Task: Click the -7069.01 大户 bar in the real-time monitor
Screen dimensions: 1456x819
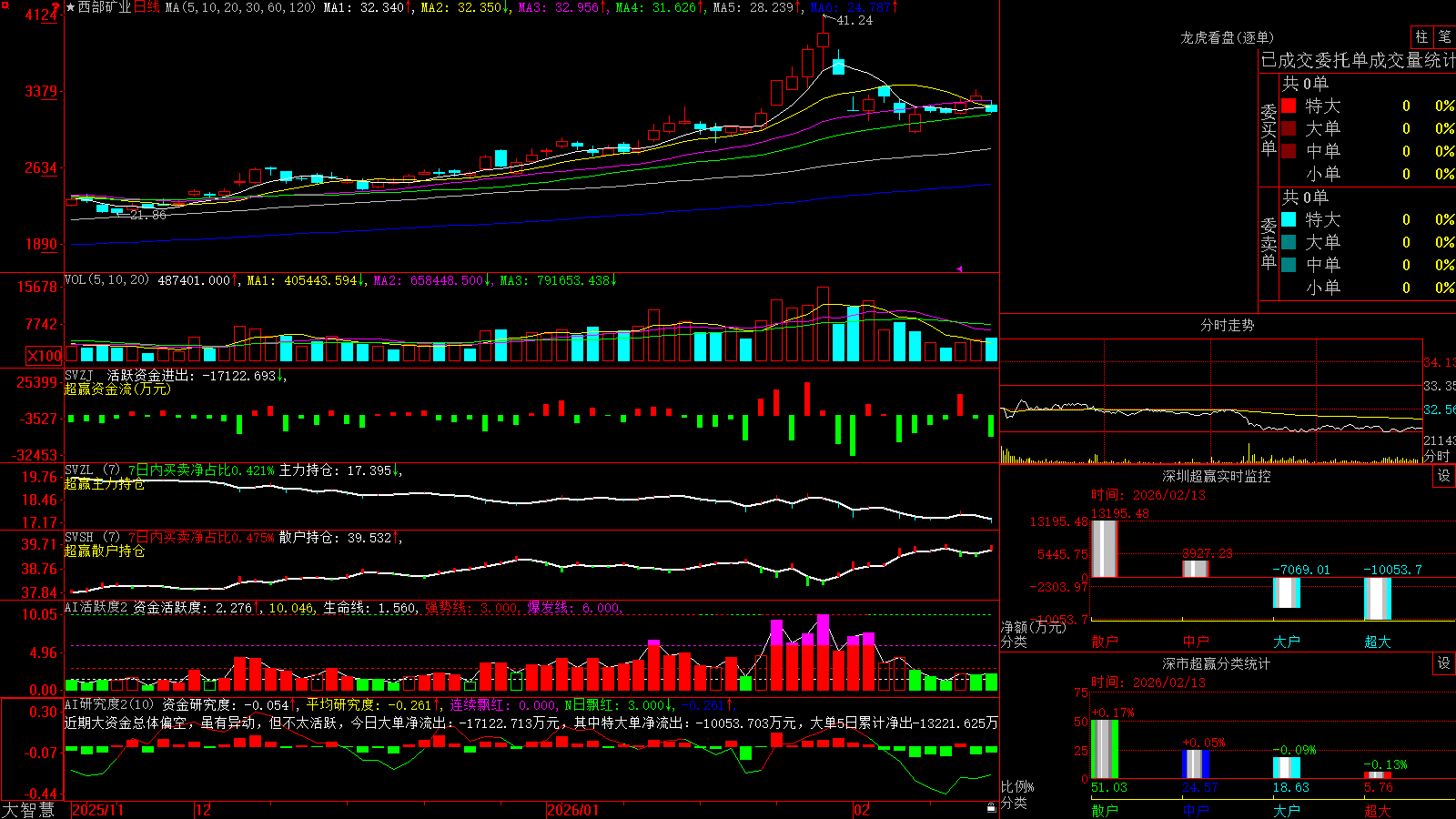Action: (x=1286, y=593)
